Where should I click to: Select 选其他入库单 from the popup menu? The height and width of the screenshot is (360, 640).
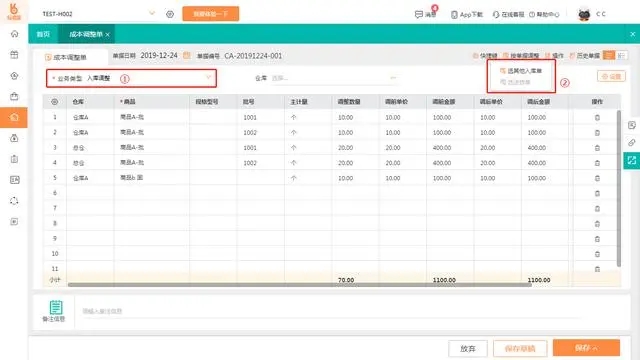pyautogui.click(x=521, y=71)
